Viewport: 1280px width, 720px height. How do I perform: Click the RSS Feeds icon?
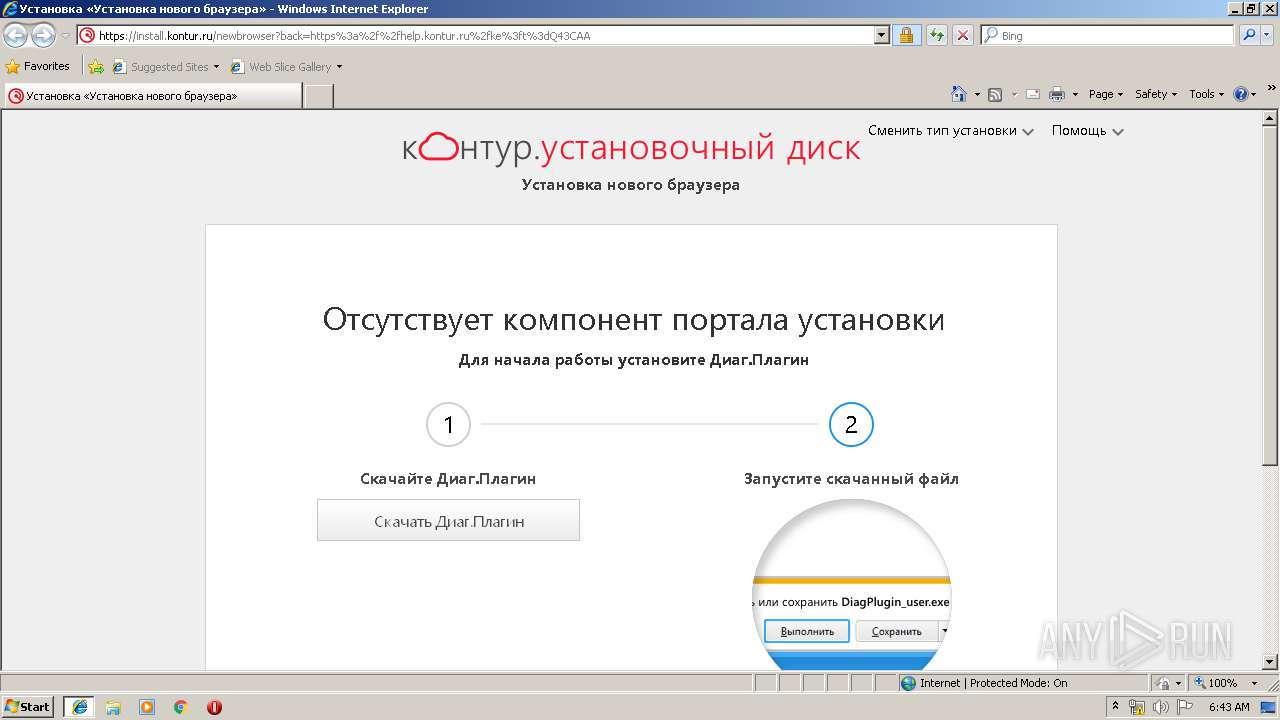pyautogui.click(x=995, y=94)
